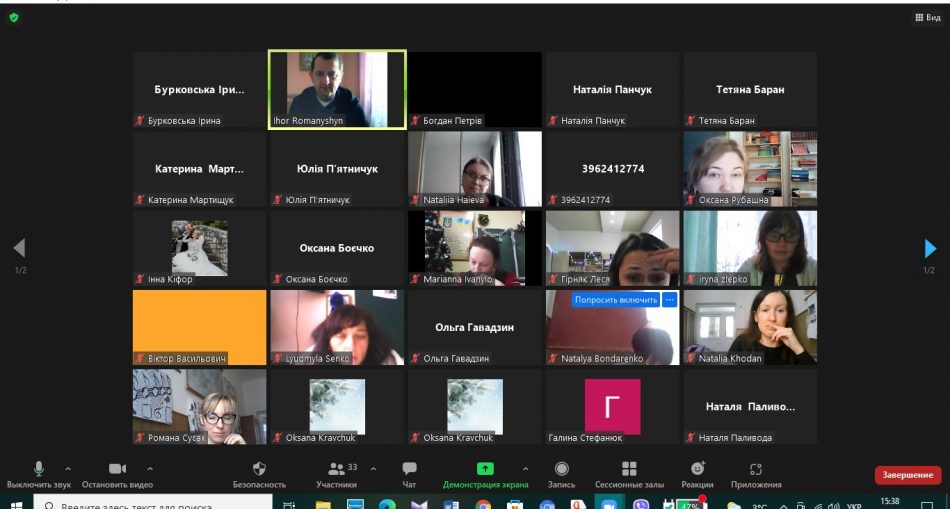Click Попросить включить button

[x=616, y=300]
